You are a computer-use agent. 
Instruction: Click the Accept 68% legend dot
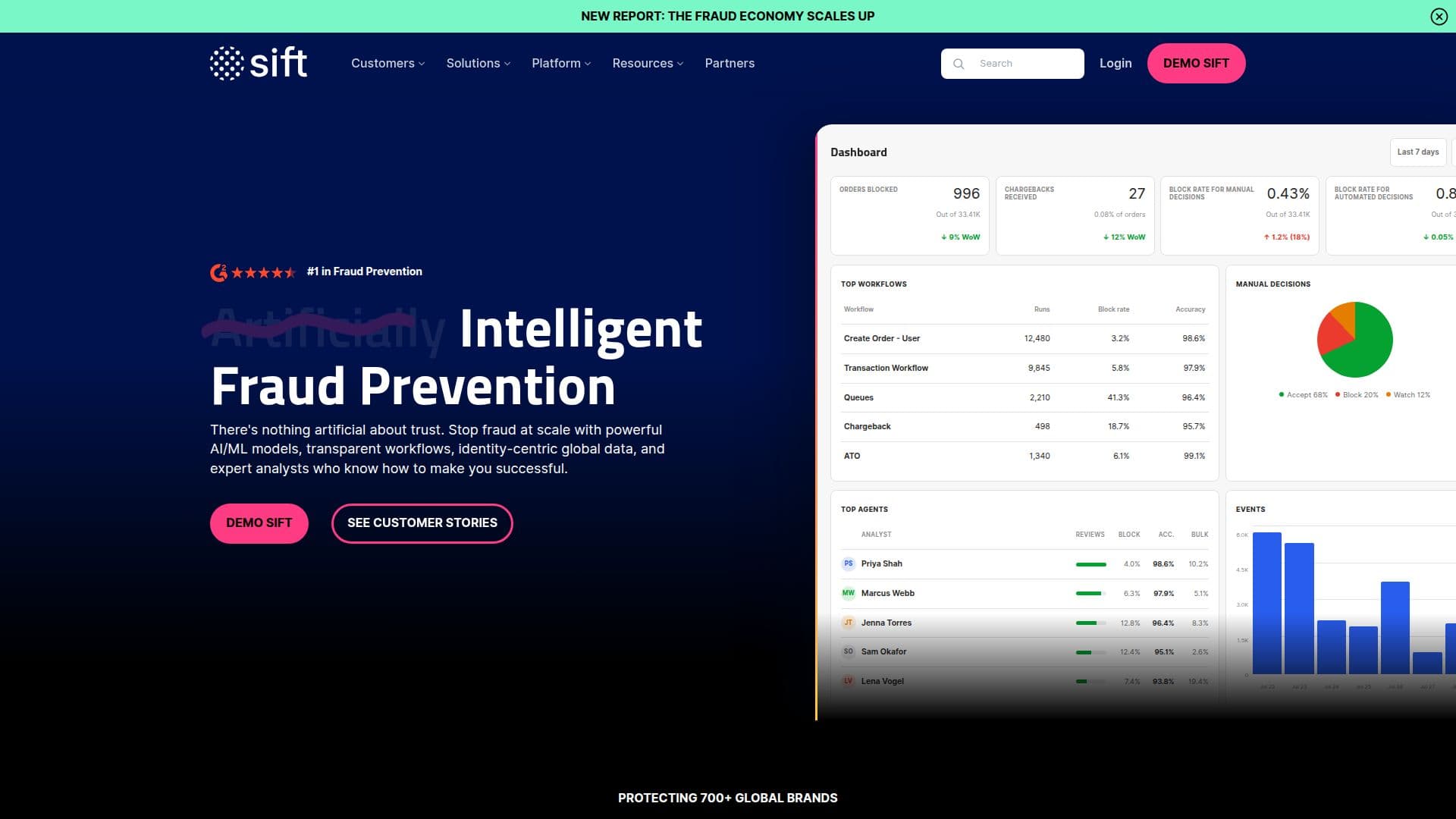coord(1281,394)
